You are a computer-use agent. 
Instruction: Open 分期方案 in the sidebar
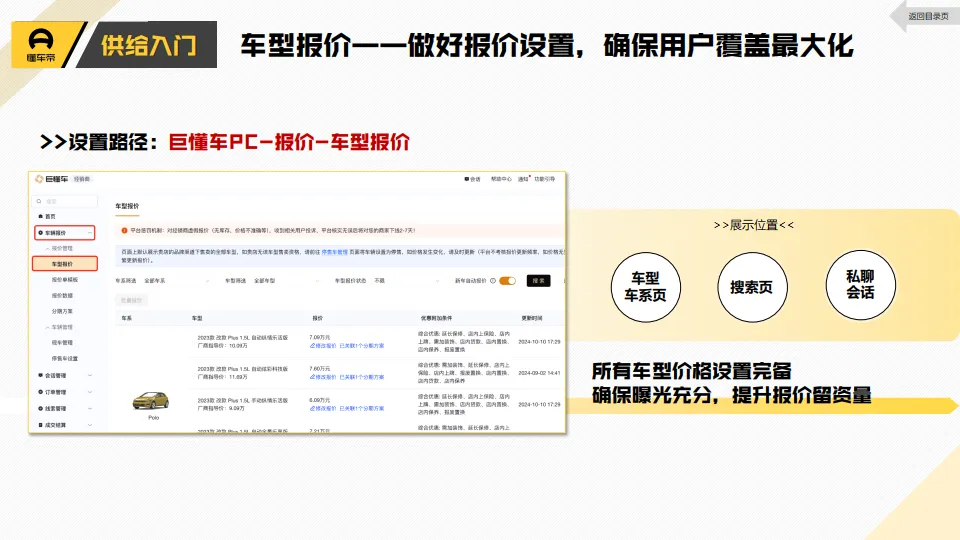[x=62, y=312]
